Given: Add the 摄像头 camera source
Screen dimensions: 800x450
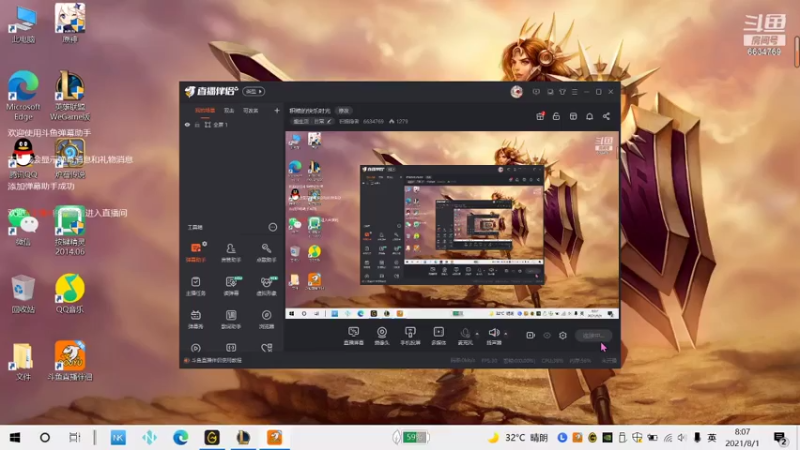Looking at the screenshot, I should click(x=382, y=336).
